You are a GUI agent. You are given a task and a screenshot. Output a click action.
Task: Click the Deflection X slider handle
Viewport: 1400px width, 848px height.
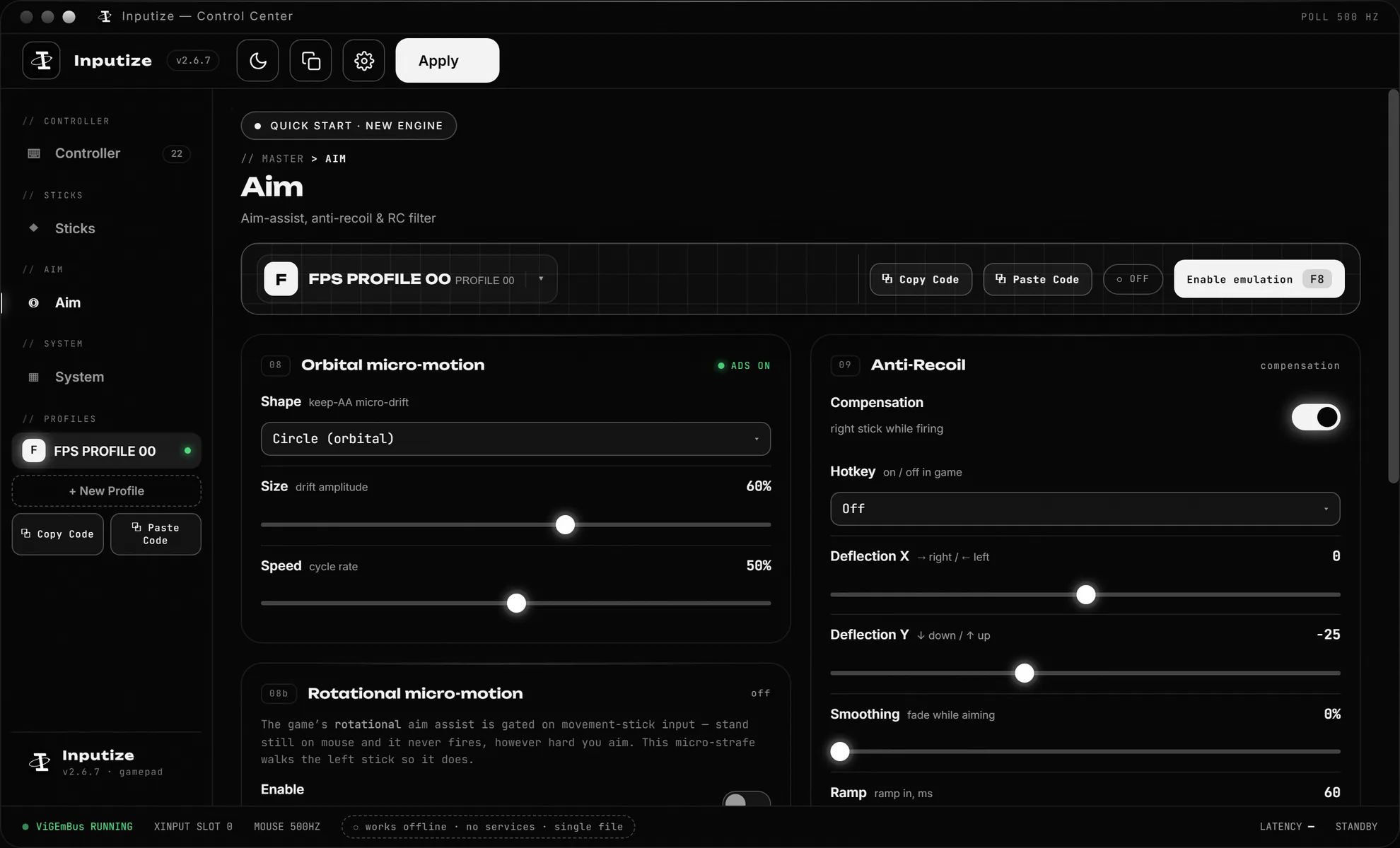tap(1085, 594)
